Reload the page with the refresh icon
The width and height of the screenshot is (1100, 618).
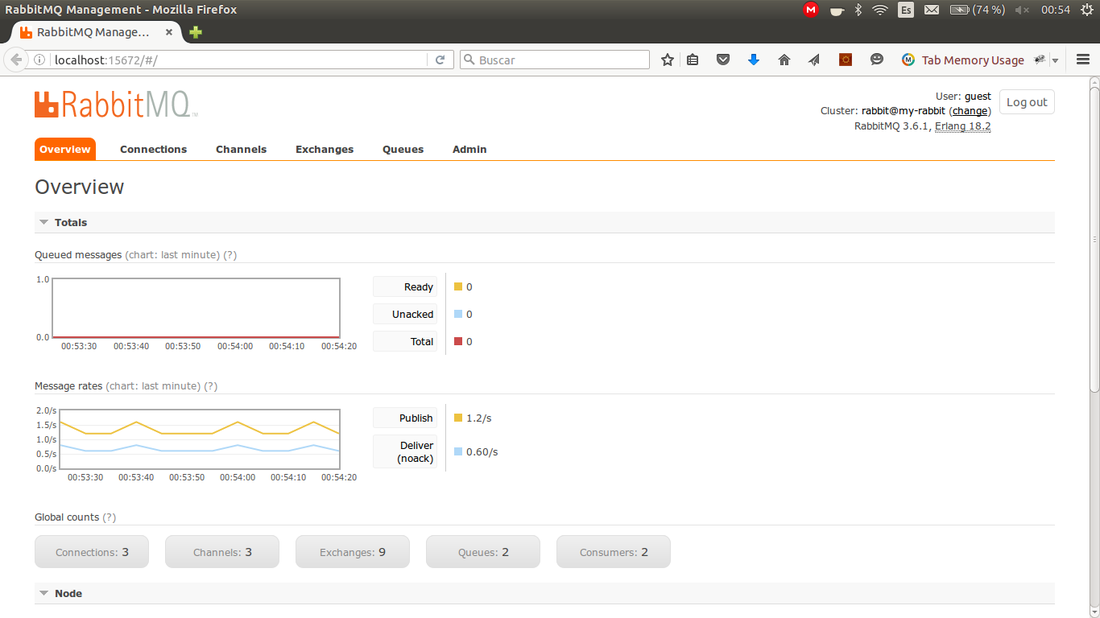440,60
